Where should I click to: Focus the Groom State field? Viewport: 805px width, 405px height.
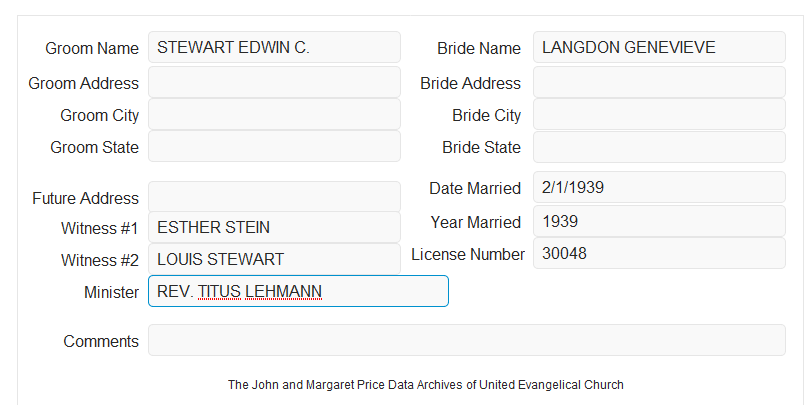click(274, 146)
